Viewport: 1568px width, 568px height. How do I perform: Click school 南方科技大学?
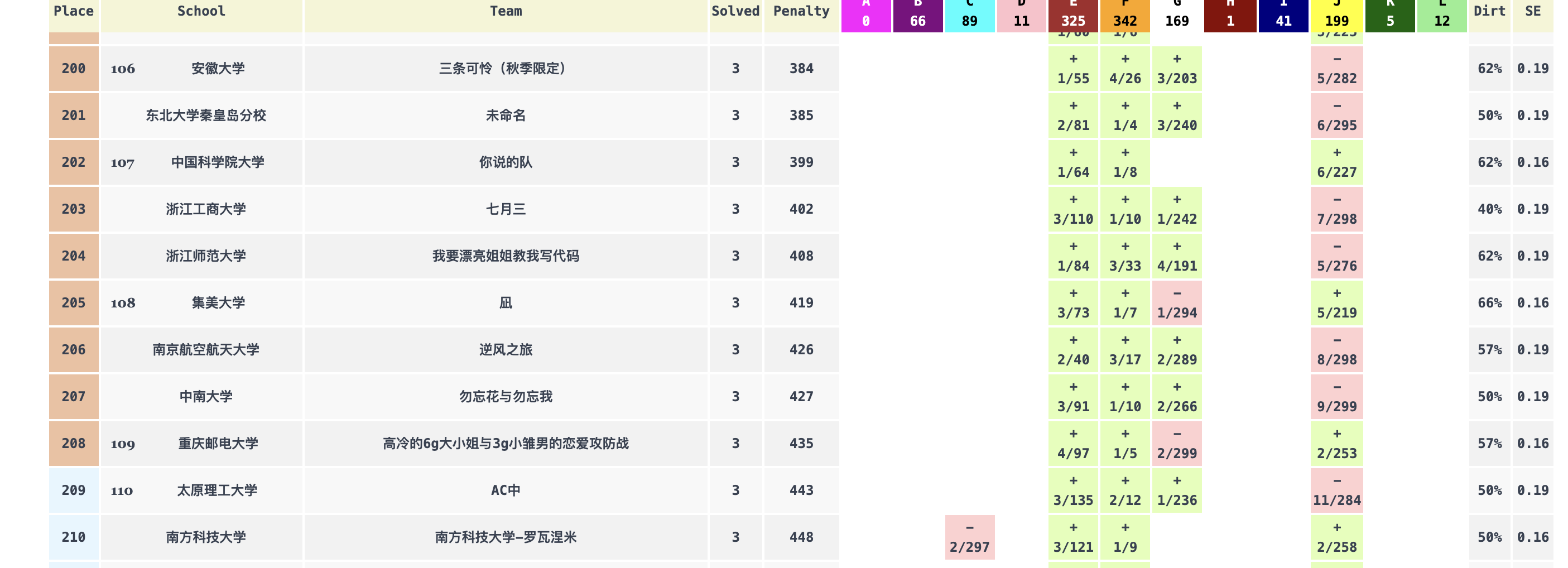tap(206, 537)
